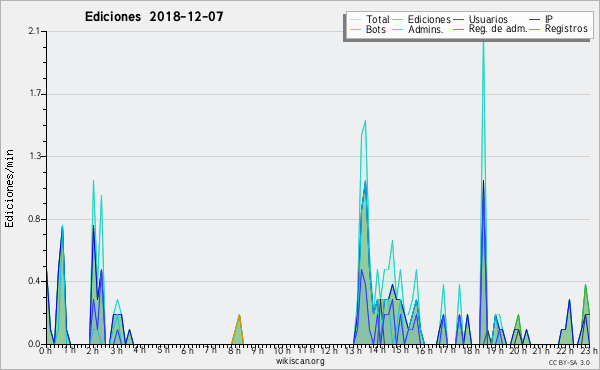This screenshot has height=370, width=600.
Task: Click the '0.4' y-axis value
Action: (x=34, y=281)
